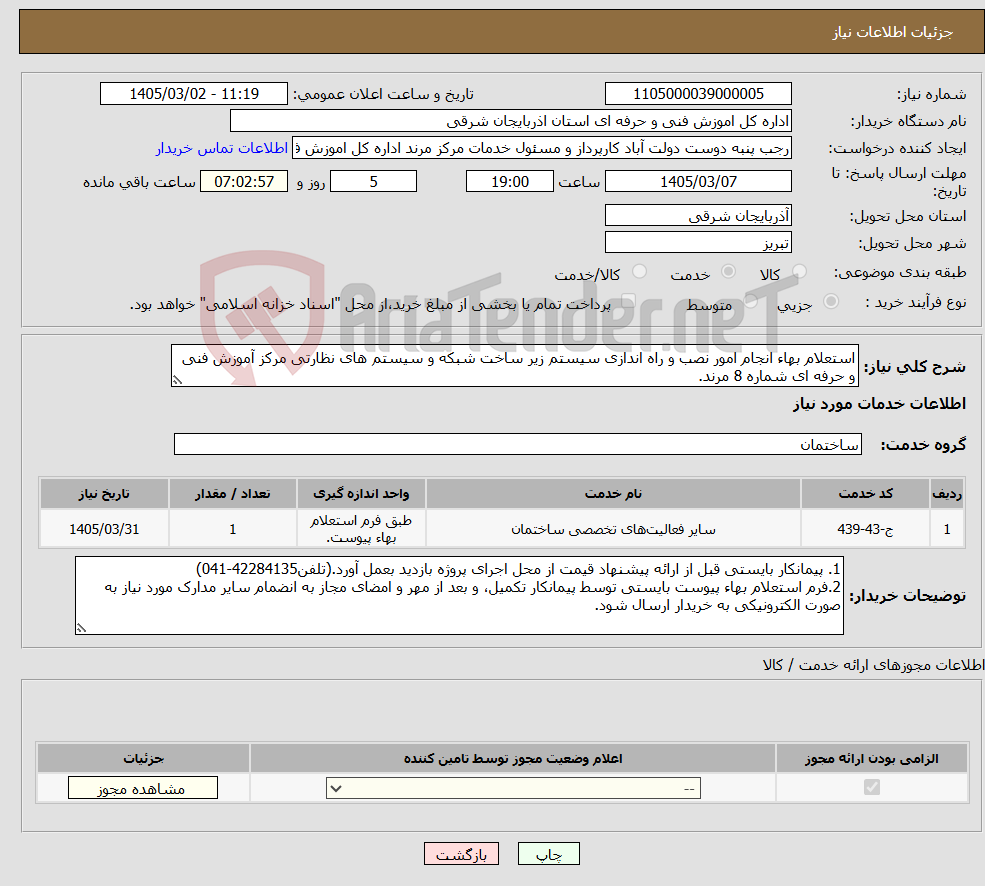Click the need date cell 1405/03/31
985x886 pixels.
[x=104, y=529]
